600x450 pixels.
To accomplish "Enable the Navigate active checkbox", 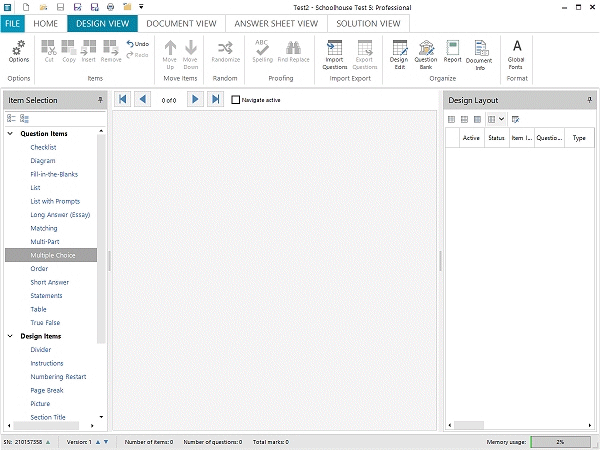I will (236, 100).
